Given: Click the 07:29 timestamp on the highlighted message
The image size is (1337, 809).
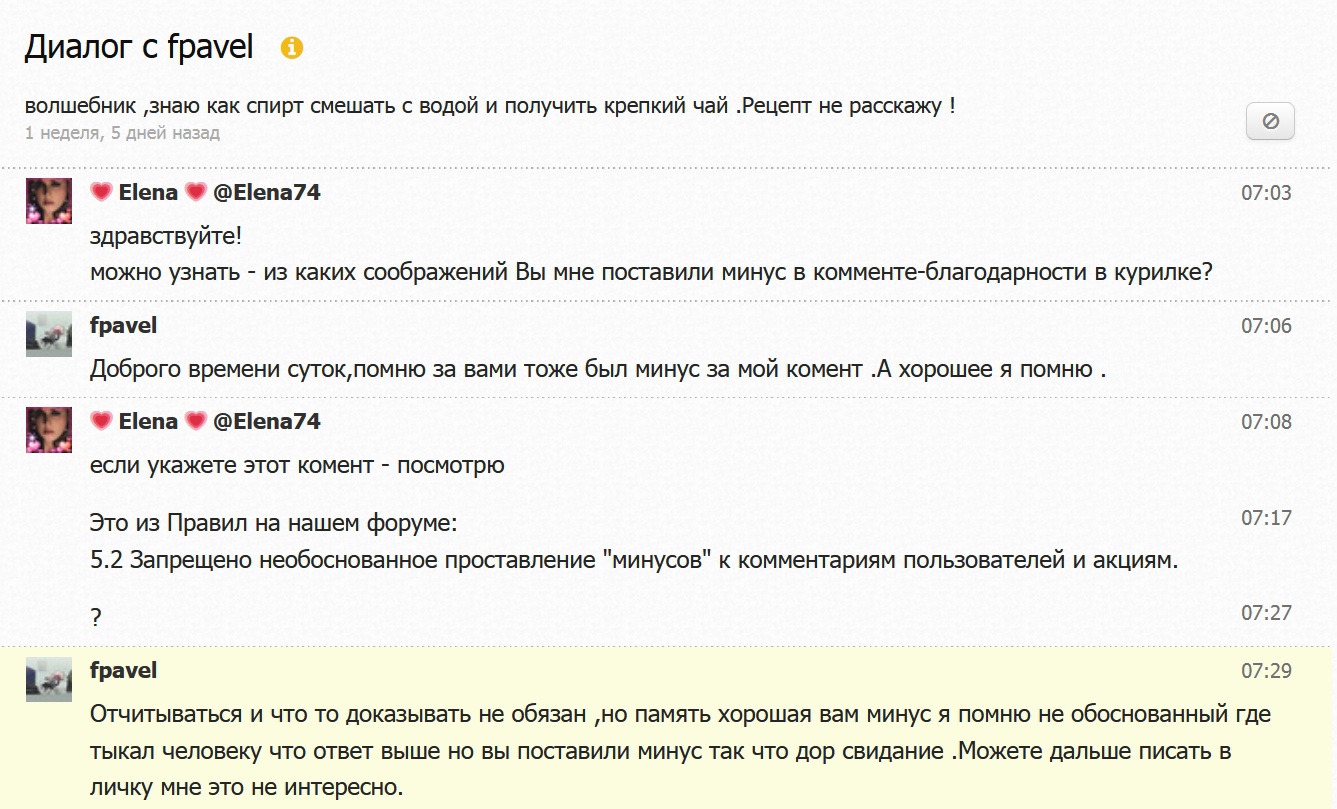Looking at the screenshot, I should pos(1266,671).
